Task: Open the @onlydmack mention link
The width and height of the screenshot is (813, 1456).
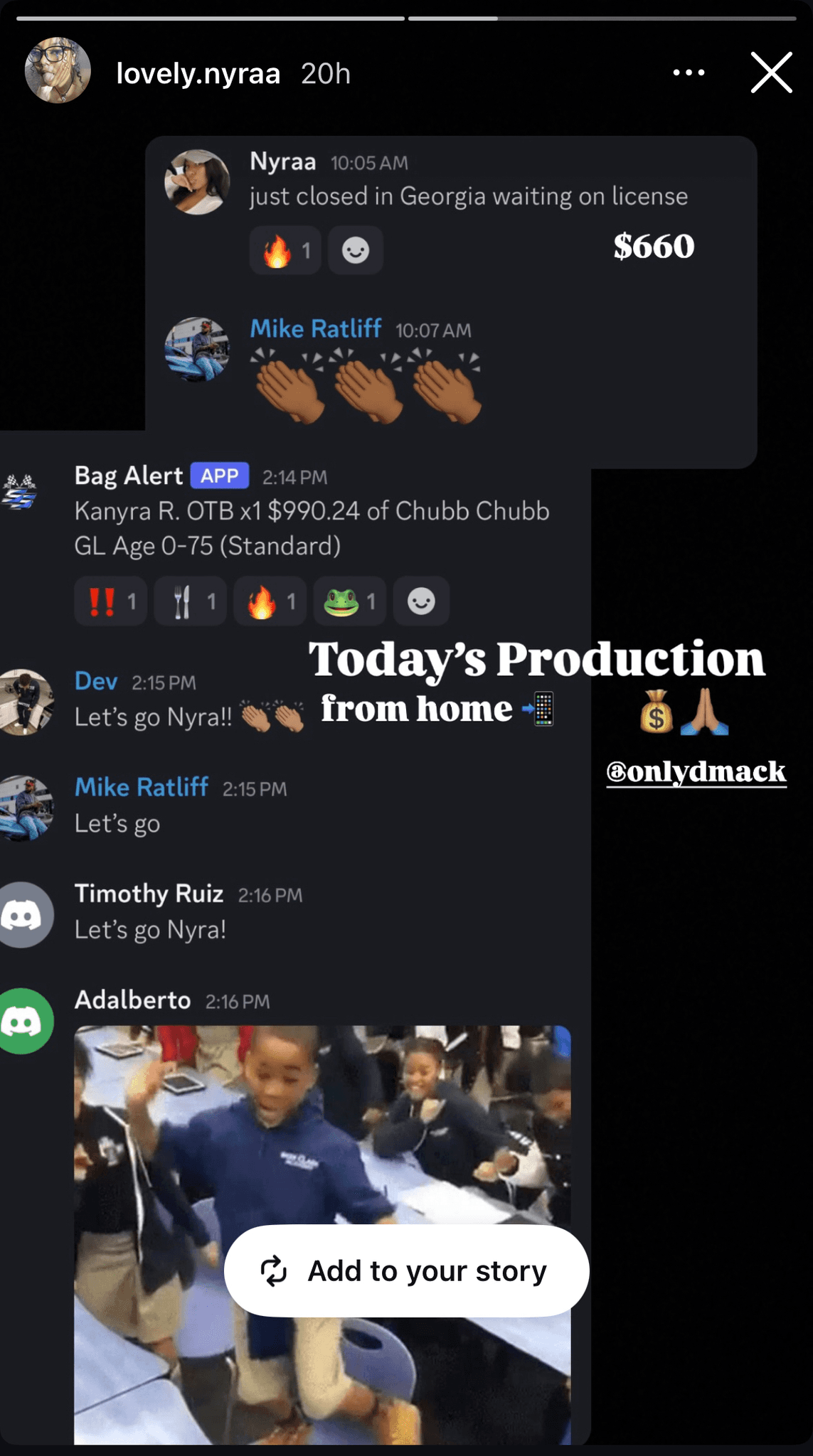Action: pos(696,771)
